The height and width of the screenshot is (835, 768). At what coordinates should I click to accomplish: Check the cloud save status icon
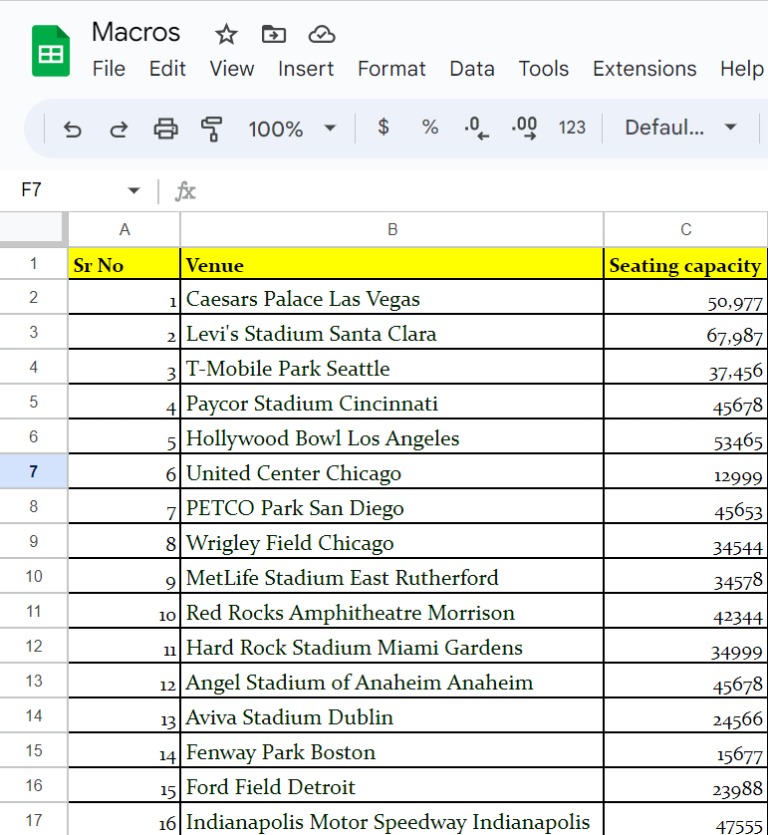(321, 35)
